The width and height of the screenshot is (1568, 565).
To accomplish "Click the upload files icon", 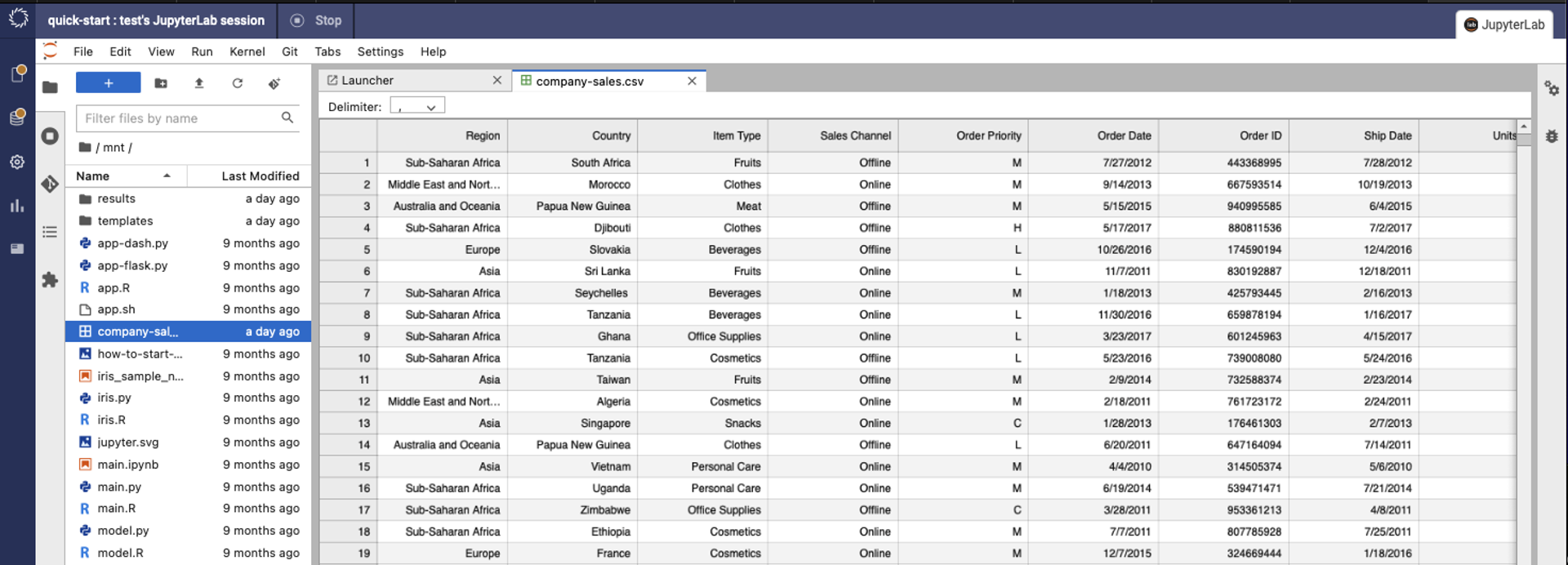I will point(199,83).
